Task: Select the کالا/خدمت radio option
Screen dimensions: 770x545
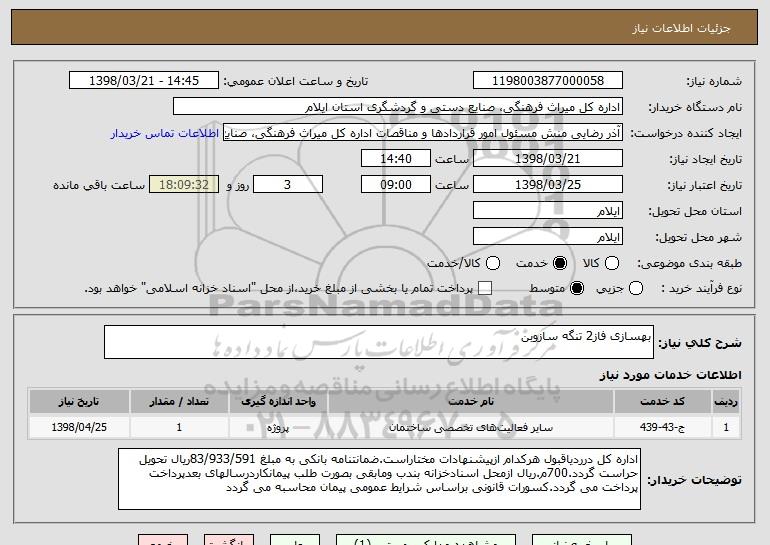Action: pyautogui.click(x=493, y=263)
